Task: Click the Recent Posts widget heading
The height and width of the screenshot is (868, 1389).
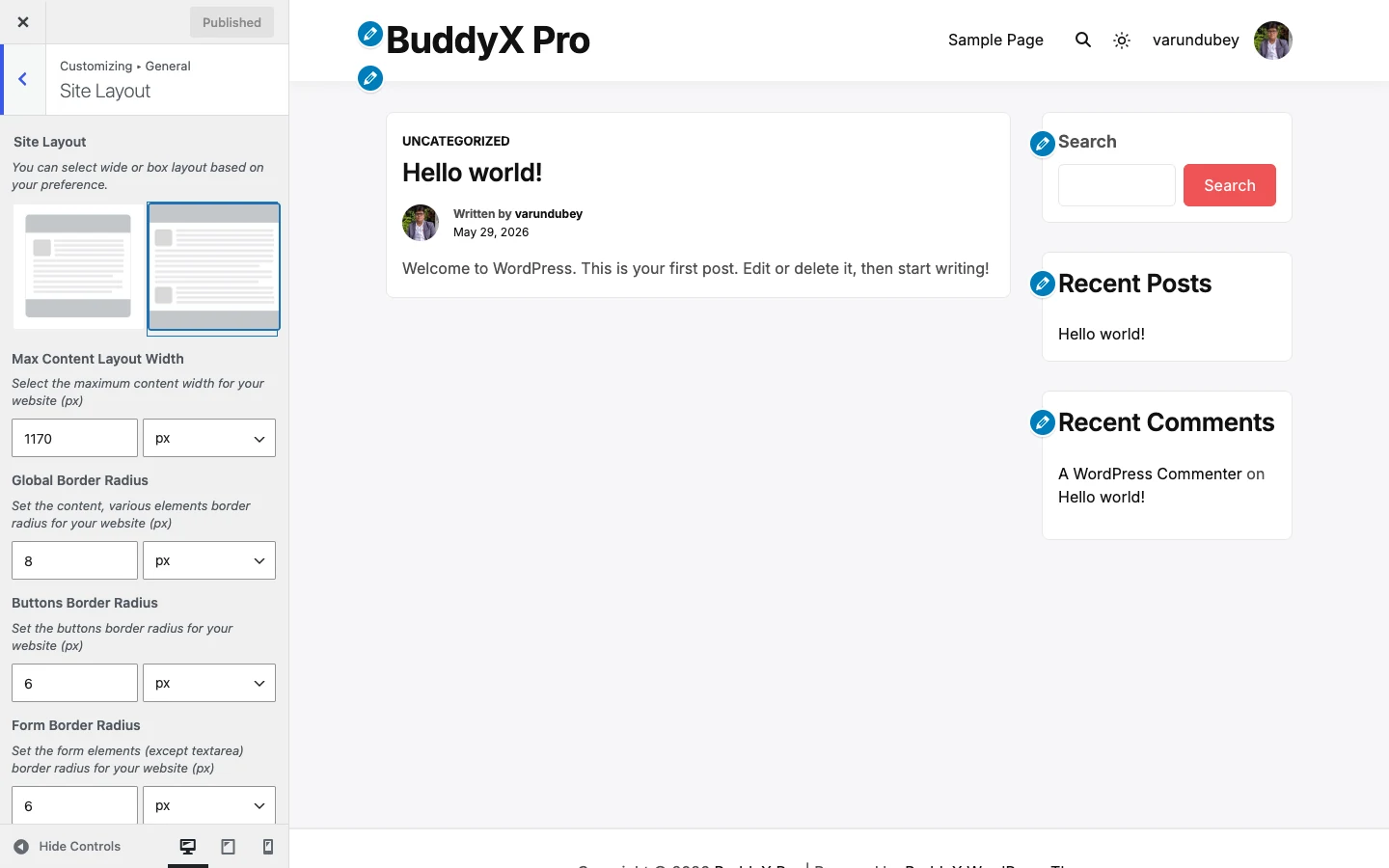Action: click(x=1134, y=284)
